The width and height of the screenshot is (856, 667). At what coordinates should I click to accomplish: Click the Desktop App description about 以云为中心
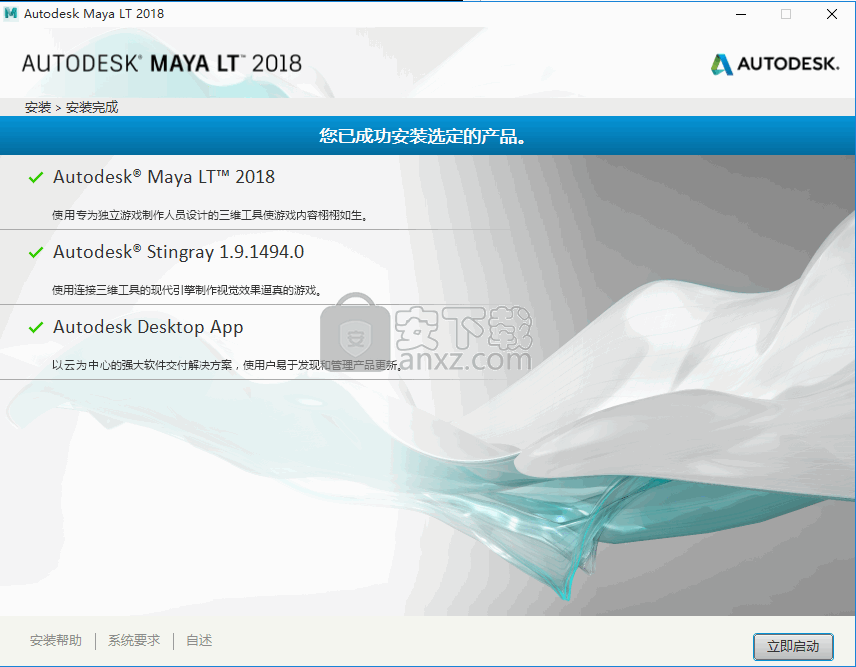click(x=228, y=365)
